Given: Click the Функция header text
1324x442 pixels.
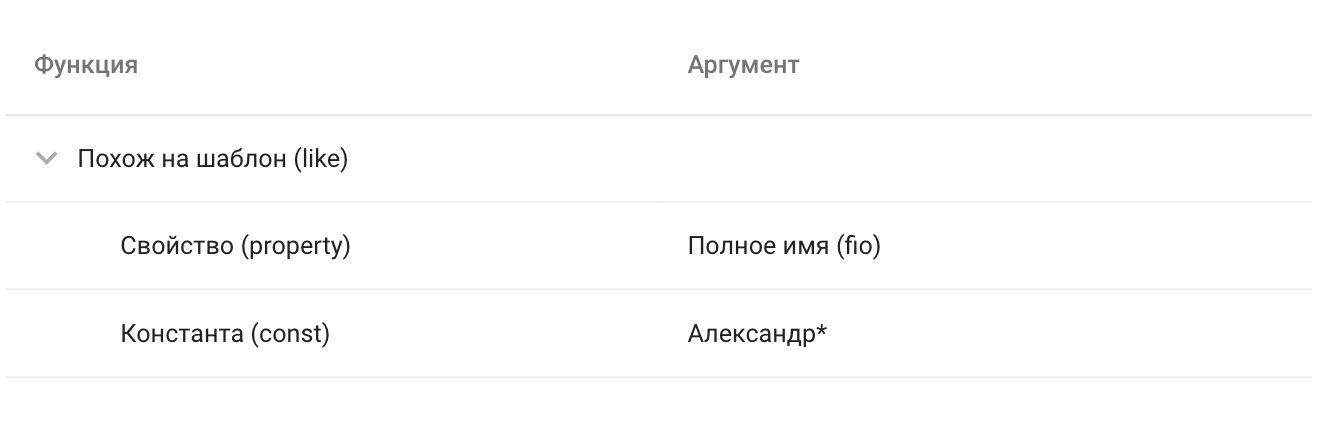Looking at the screenshot, I should click(x=86, y=66).
